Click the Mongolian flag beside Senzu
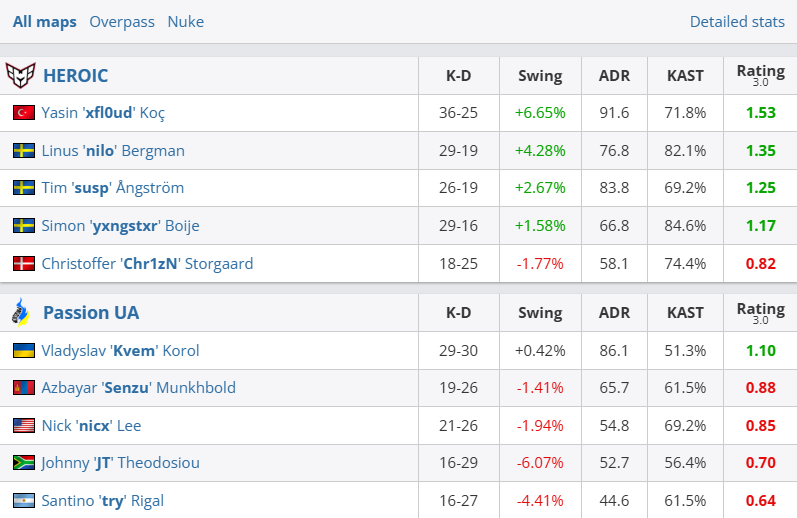Screen dimensions: 797x518 pos(24,388)
